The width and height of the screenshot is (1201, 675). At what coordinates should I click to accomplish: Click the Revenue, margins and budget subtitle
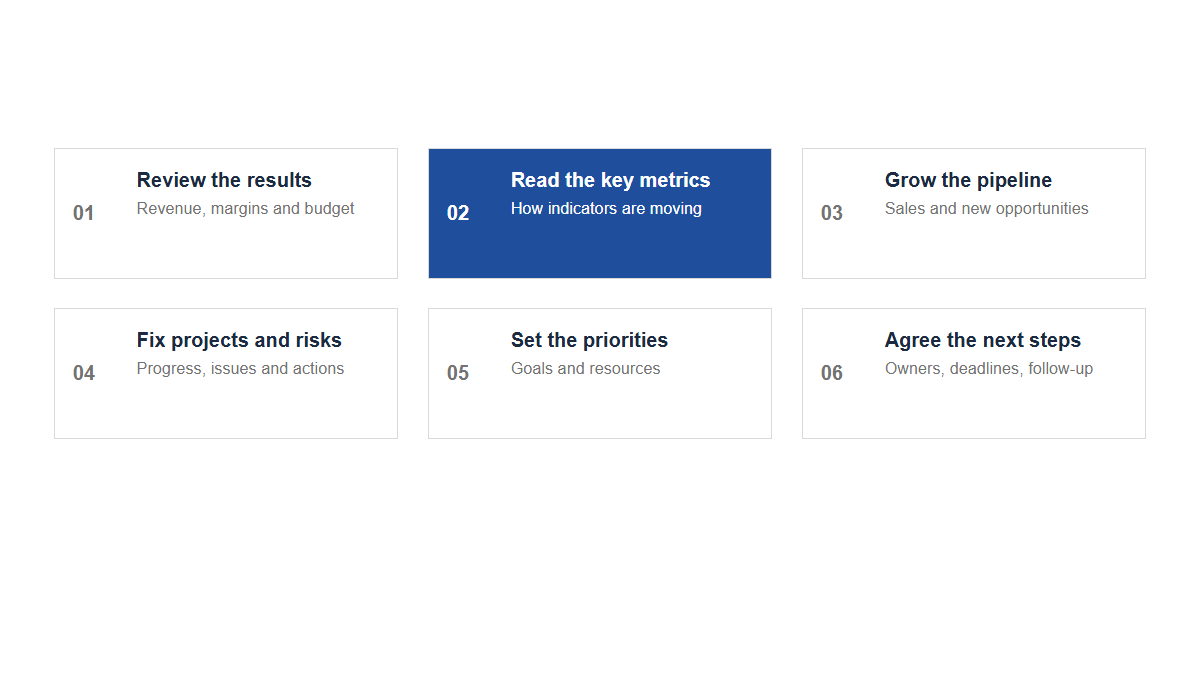coord(246,209)
